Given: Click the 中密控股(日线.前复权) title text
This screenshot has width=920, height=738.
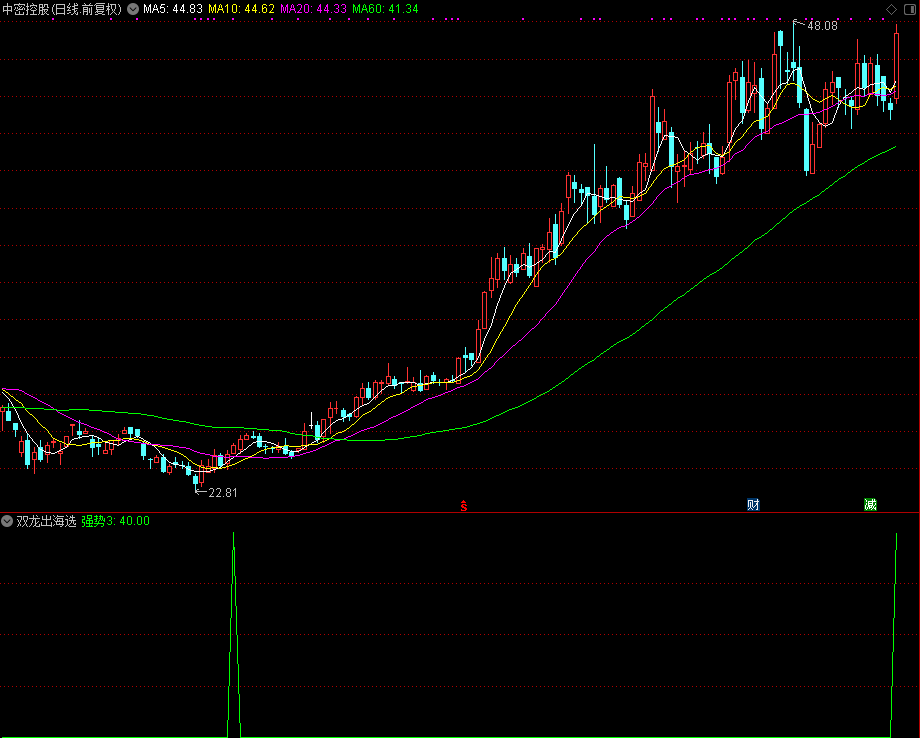Looking at the screenshot, I should click(62, 9).
